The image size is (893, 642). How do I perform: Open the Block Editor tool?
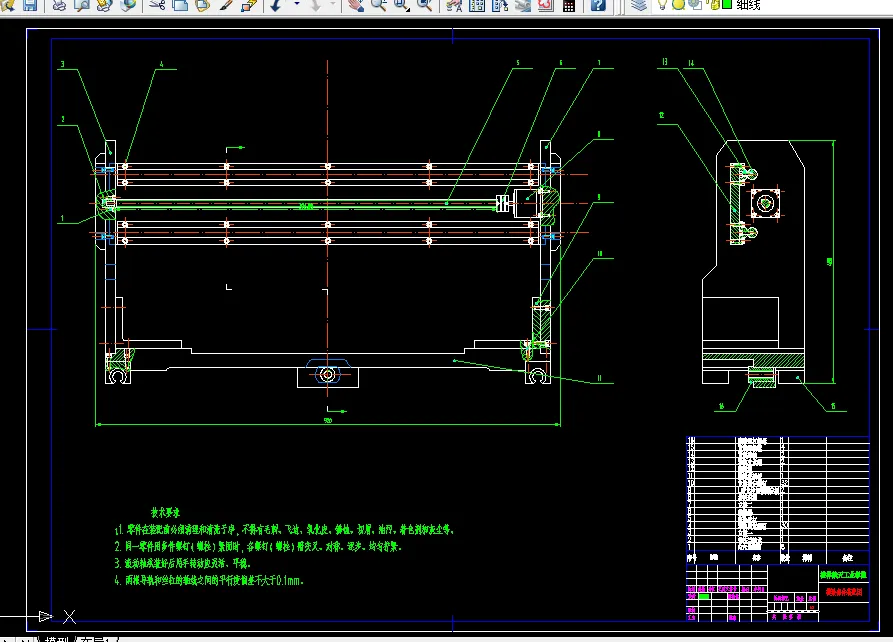(x=248, y=5)
